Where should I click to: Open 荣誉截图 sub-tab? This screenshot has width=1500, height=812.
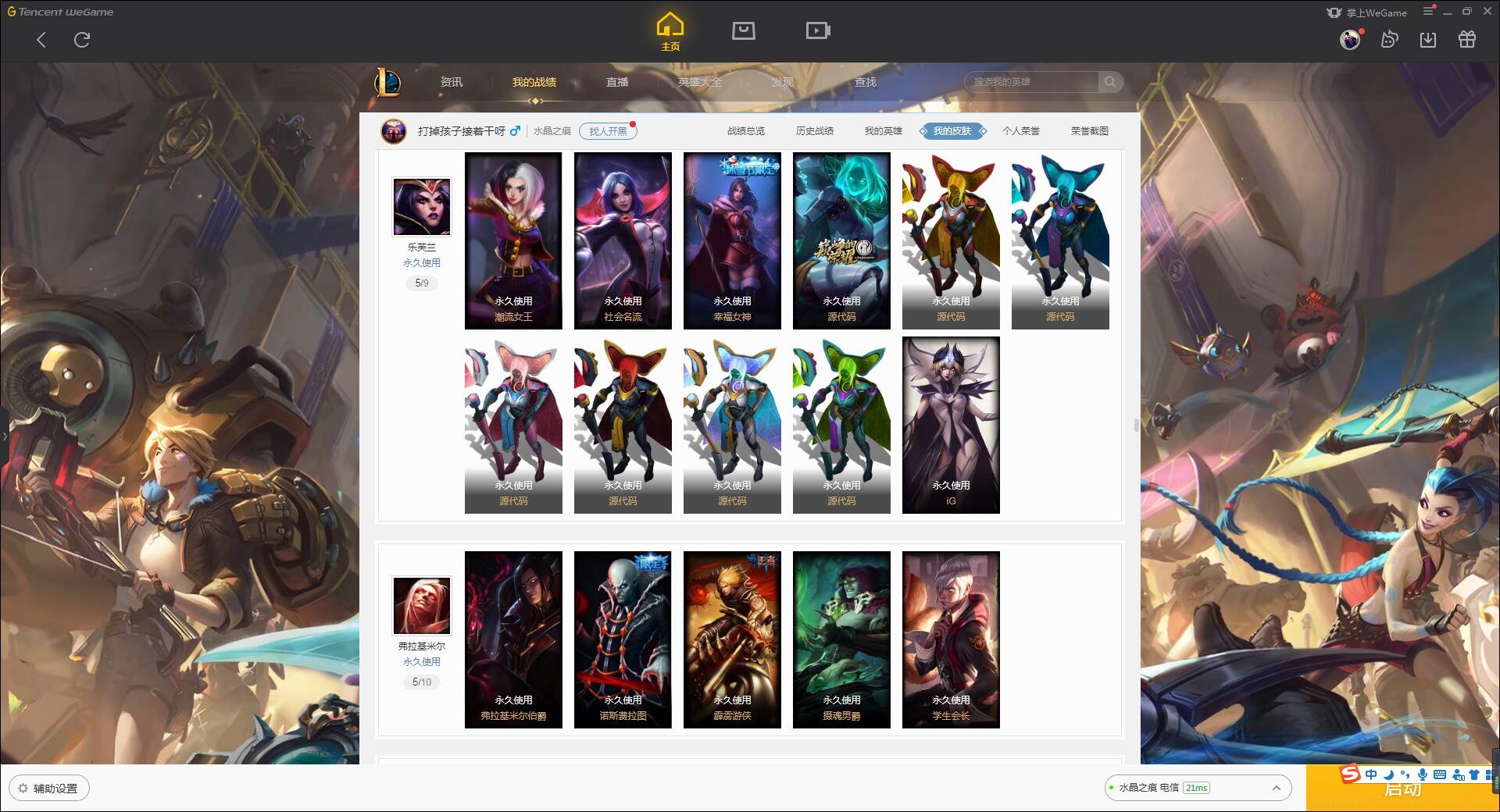tap(1090, 131)
